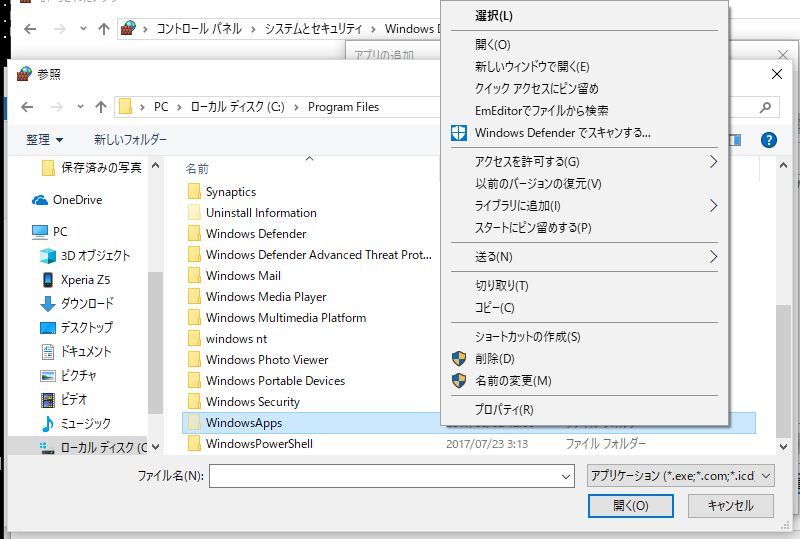Choose EmEditorでファイルから検索 in context menu

pos(584,110)
